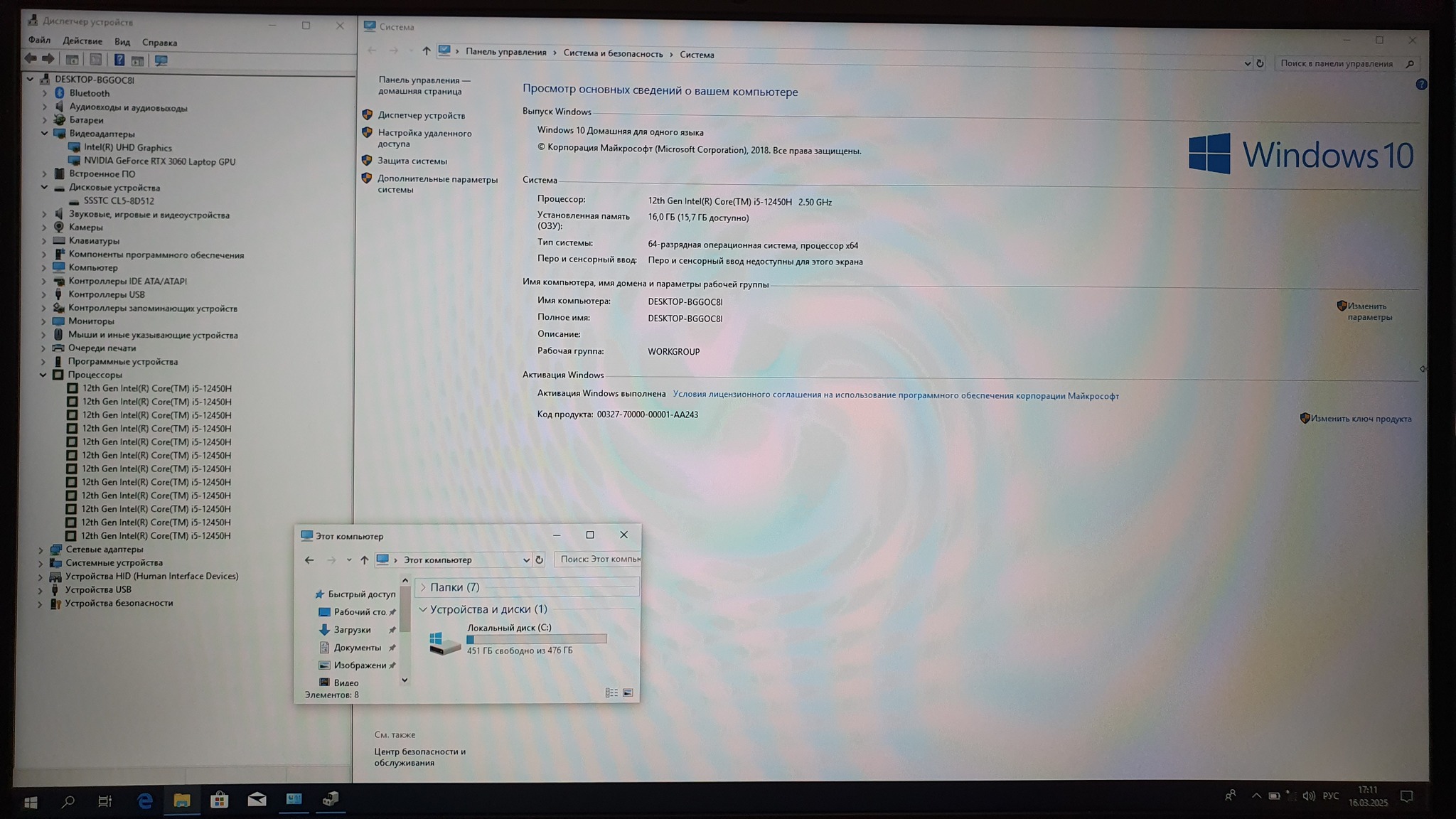The width and height of the screenshot is (1456, 819).
Task: Collapse the Процессоры tree node
Action: click(x=43, y=375)
